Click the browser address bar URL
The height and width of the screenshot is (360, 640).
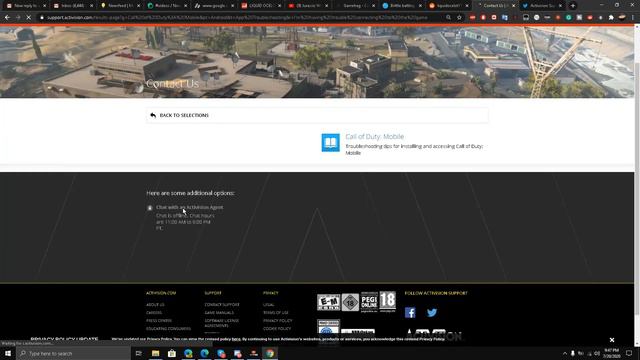237,18
